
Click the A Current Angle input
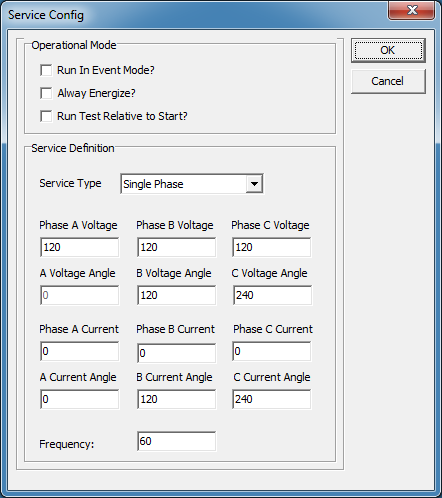click(x=79, y=399)
